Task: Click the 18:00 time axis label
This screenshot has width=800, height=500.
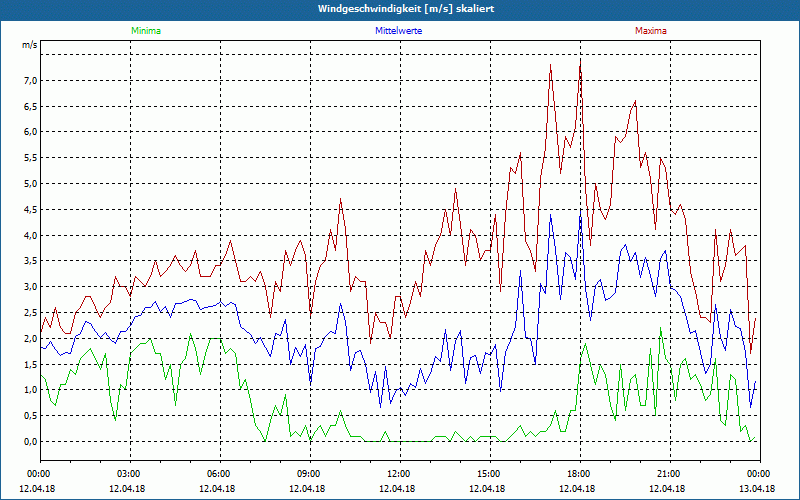Action: [580, 474]
